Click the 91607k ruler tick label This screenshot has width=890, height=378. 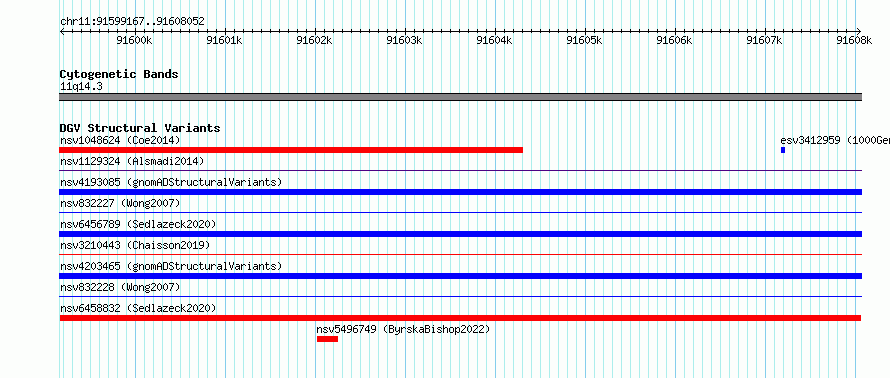click(x=765, y=40)
